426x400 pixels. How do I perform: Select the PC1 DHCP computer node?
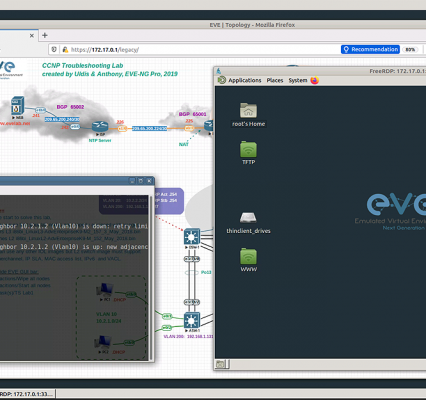click(x=105, y=290)
